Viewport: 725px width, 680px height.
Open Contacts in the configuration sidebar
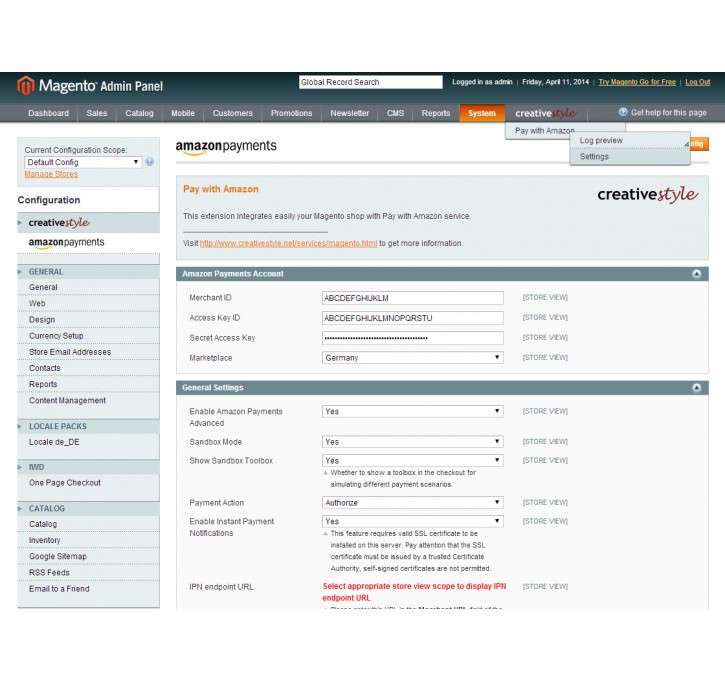click(88, 368)
